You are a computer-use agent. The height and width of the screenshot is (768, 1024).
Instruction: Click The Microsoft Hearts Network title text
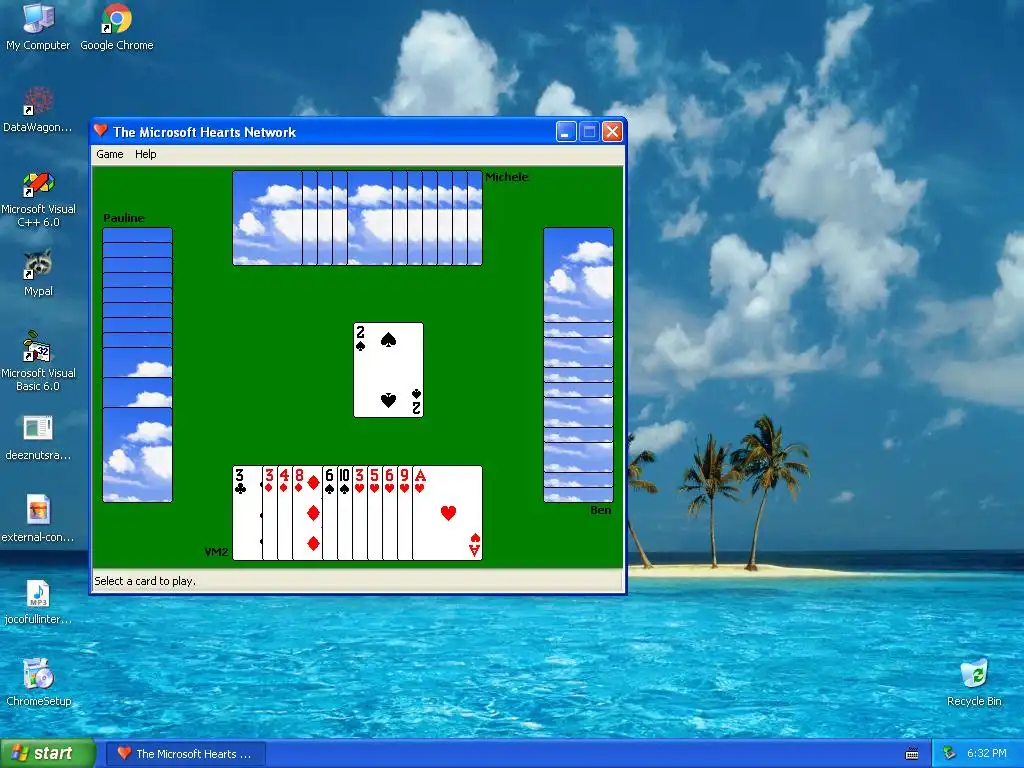[x=204, y=132]
